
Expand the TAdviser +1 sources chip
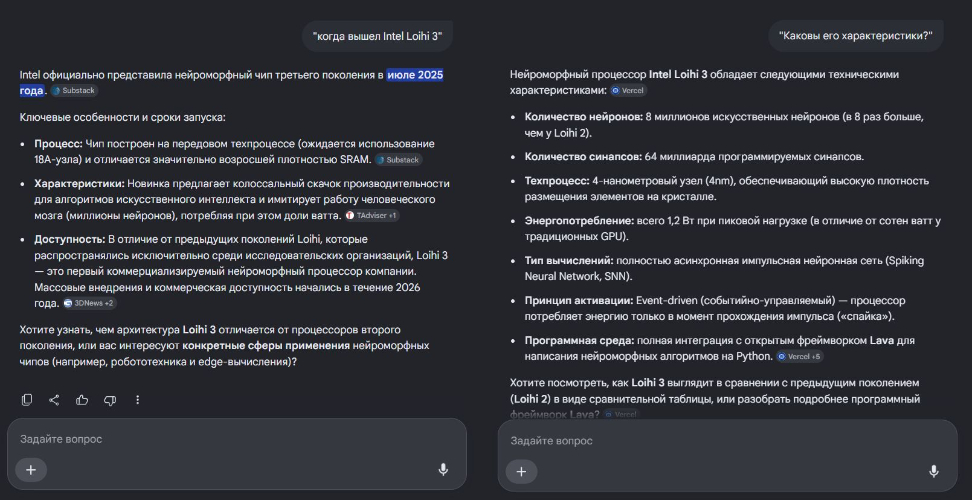tap(373, 215)
